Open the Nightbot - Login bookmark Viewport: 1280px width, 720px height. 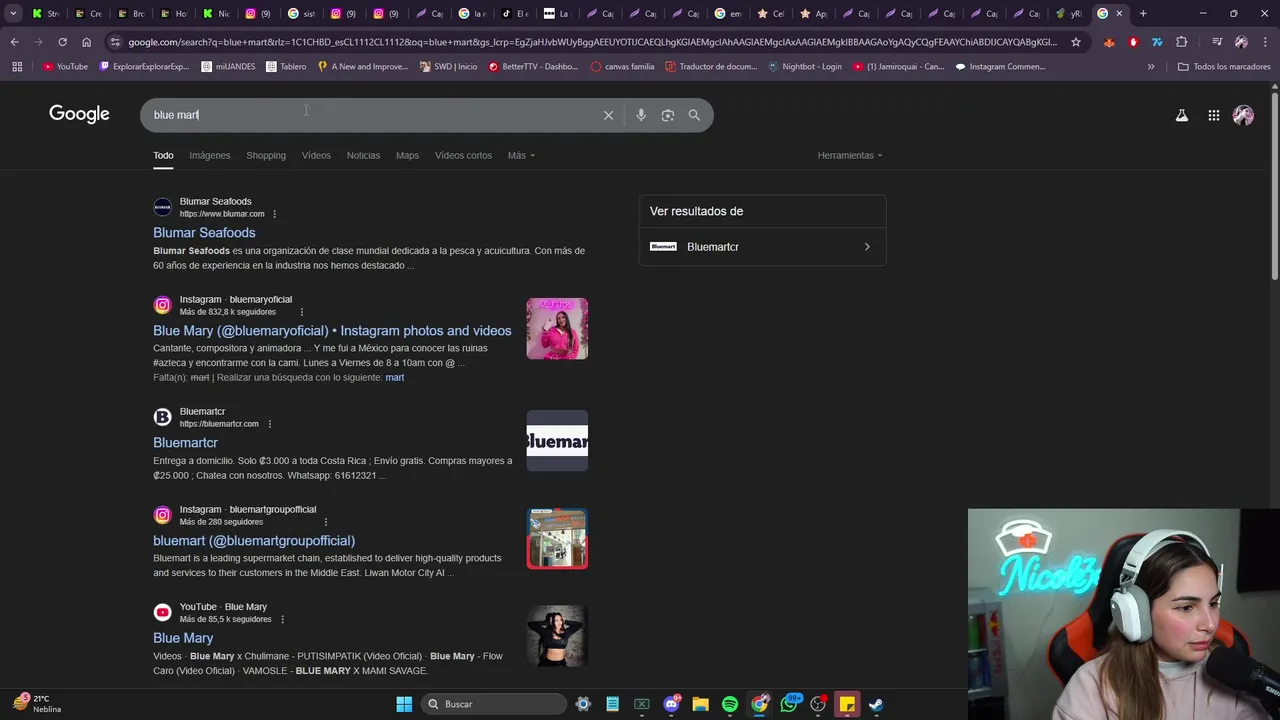click(805, 67)
